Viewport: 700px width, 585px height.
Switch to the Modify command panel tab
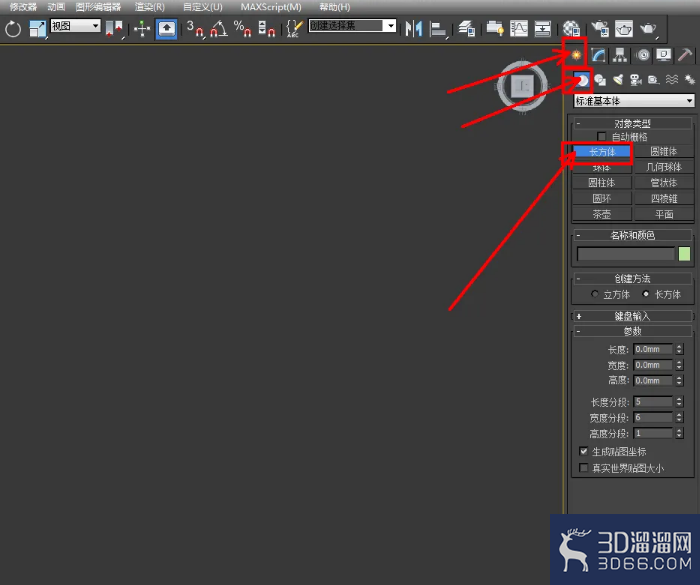(x=598, y=55)
